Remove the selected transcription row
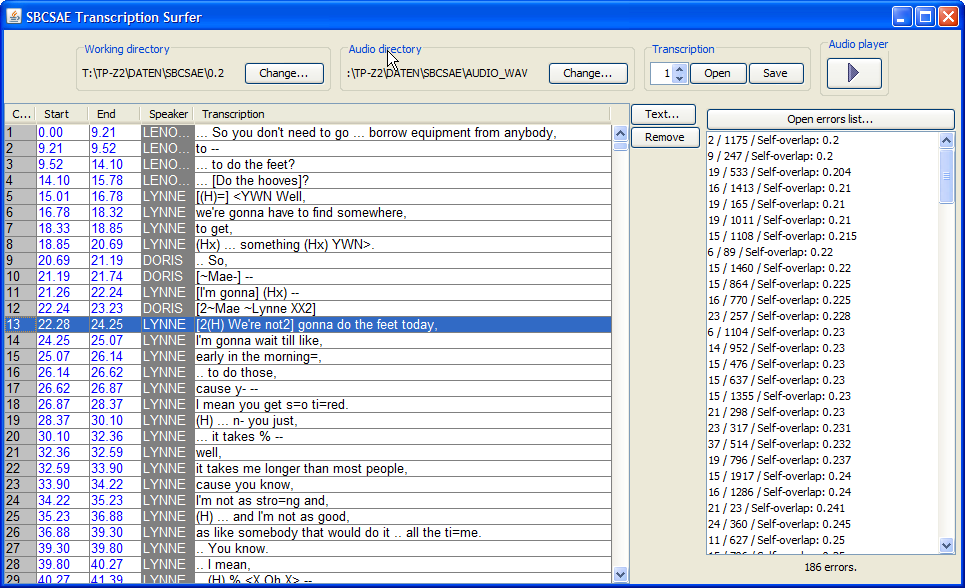The image size is (965, 588). 665,137
